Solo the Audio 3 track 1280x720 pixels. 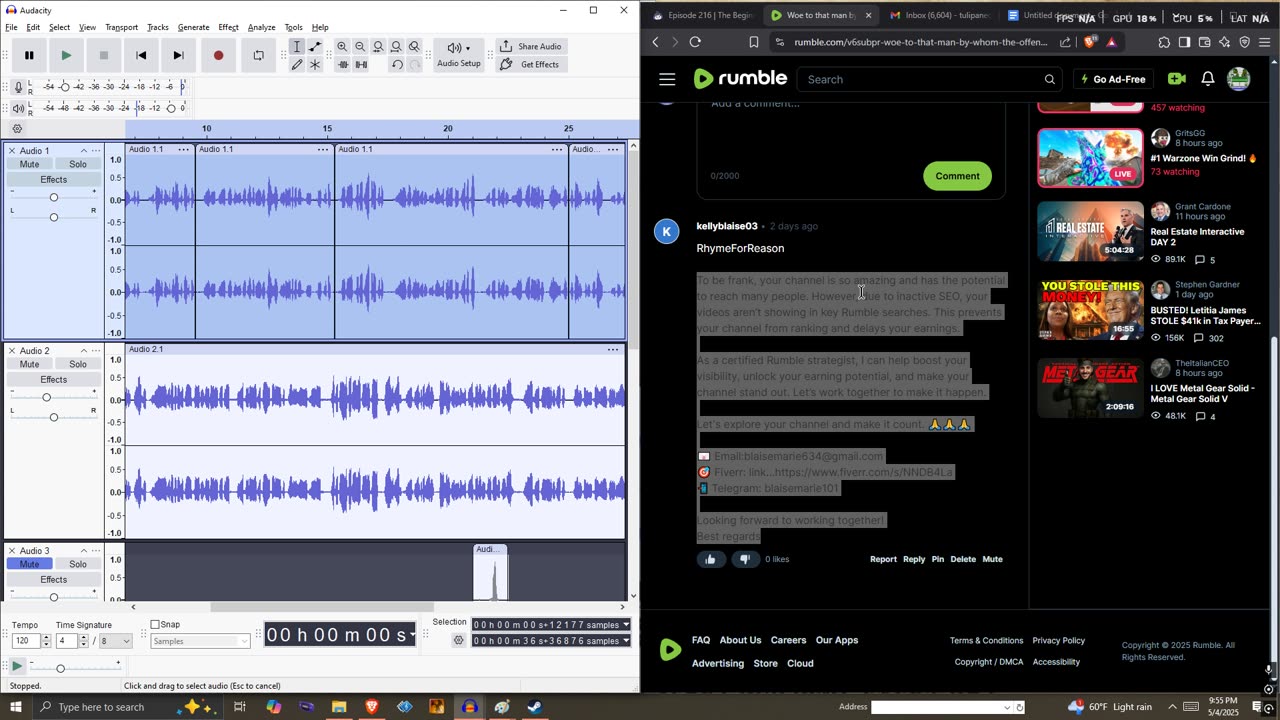[78, 564]
